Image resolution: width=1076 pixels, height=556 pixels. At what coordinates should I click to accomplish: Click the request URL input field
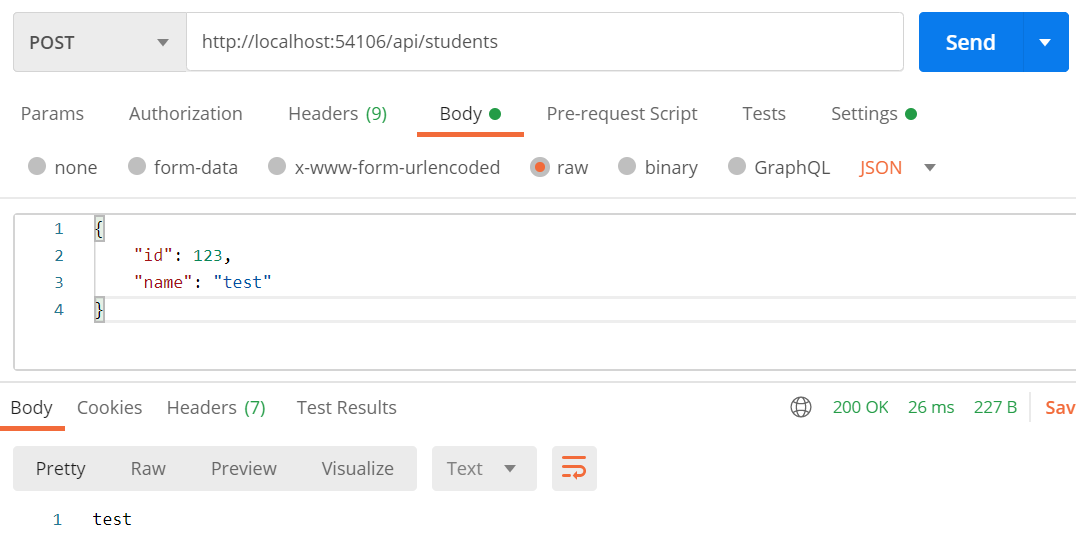[545, 42]
